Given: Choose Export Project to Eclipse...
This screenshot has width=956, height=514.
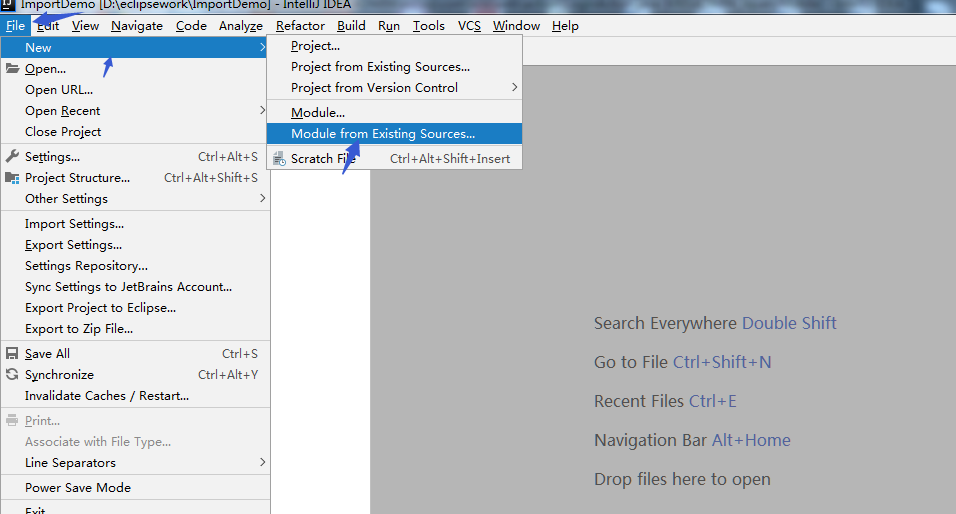Looking at the screenshot, I should pyautogui.click(x=135, y=308).
